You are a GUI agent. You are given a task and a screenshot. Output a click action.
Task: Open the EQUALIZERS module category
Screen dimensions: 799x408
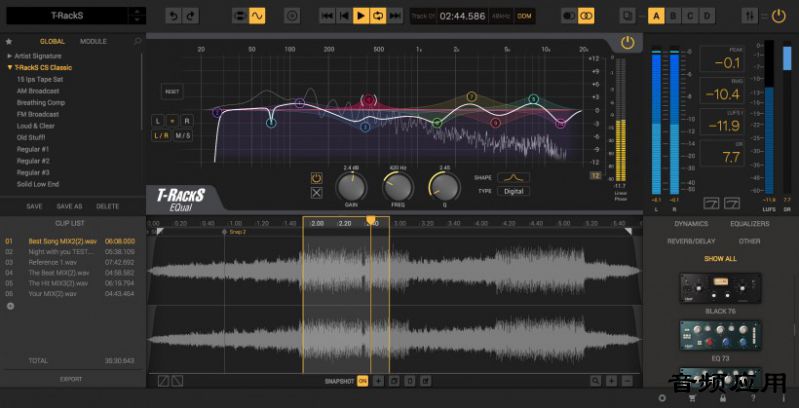750,224
